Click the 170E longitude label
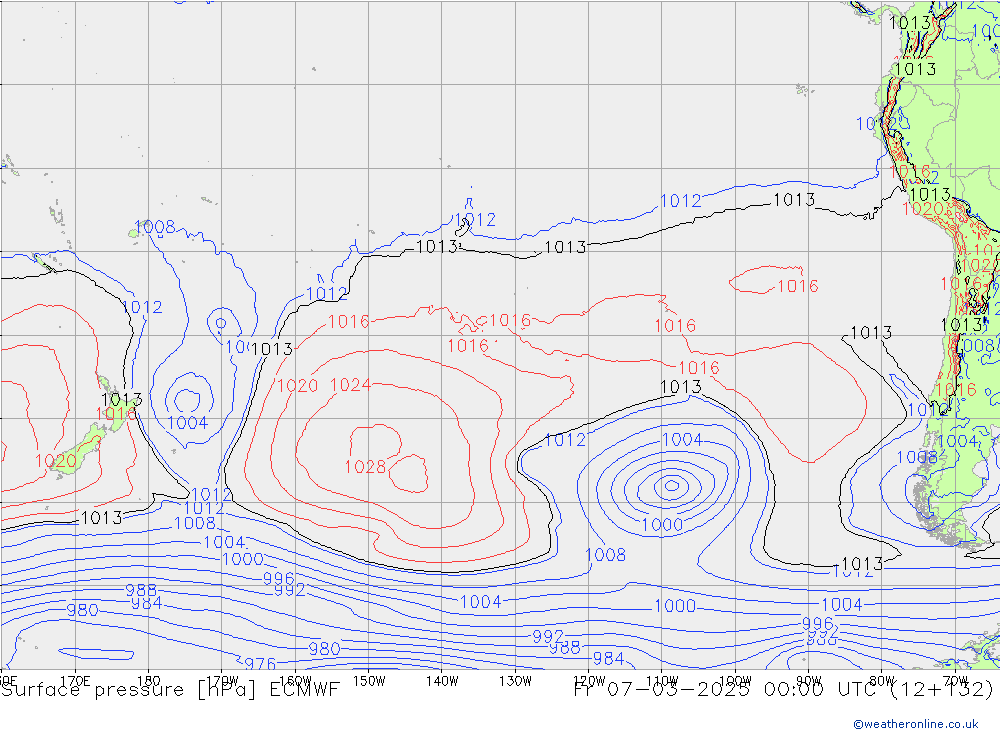This screenshot has width=1000, height=733. click(x=75, y=680)
